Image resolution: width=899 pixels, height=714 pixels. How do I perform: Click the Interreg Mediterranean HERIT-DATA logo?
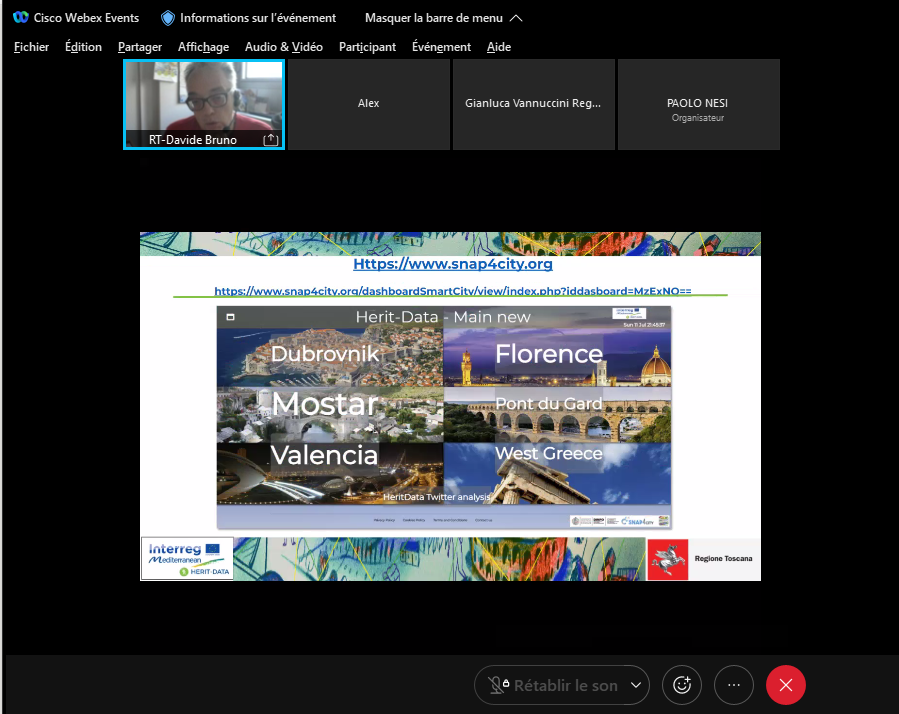tap(187, 559)
